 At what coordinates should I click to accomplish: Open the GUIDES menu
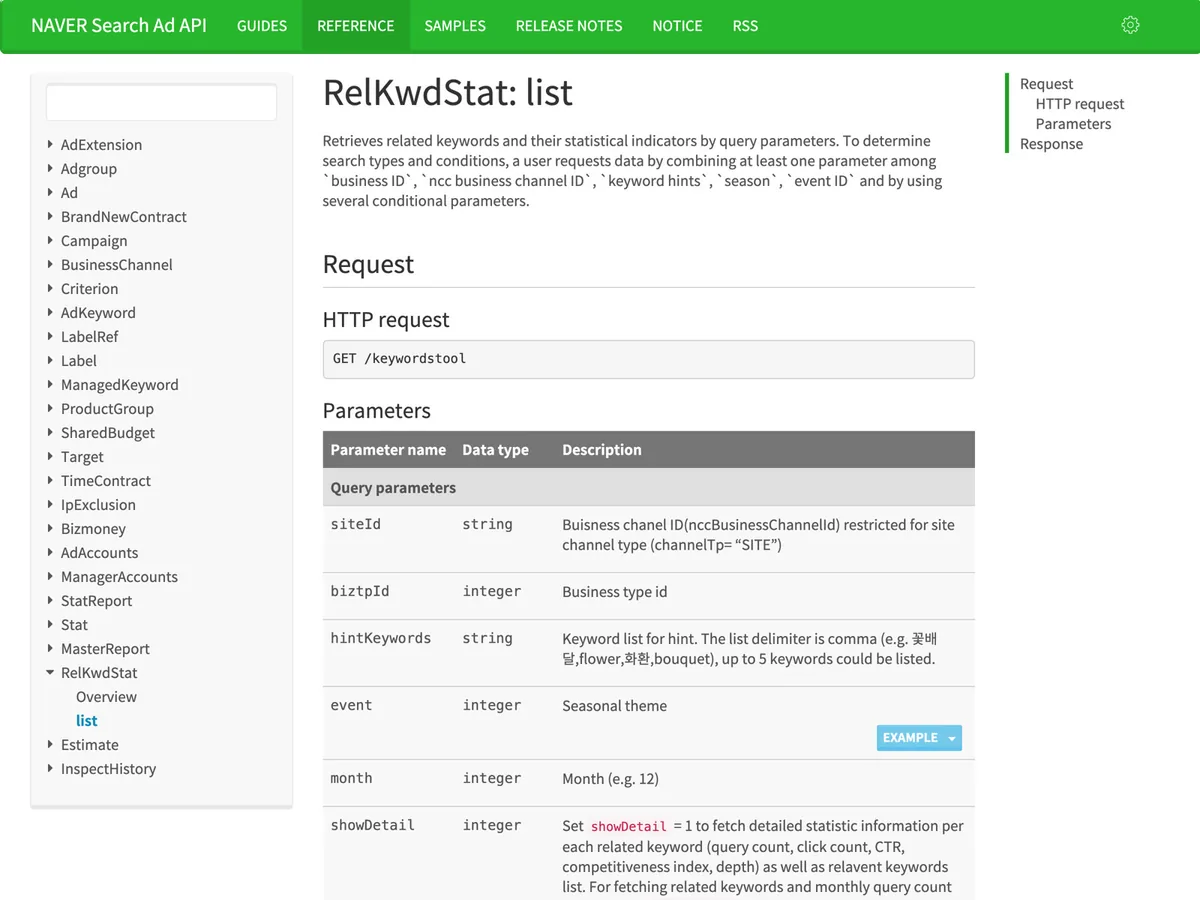pos(262,26)
